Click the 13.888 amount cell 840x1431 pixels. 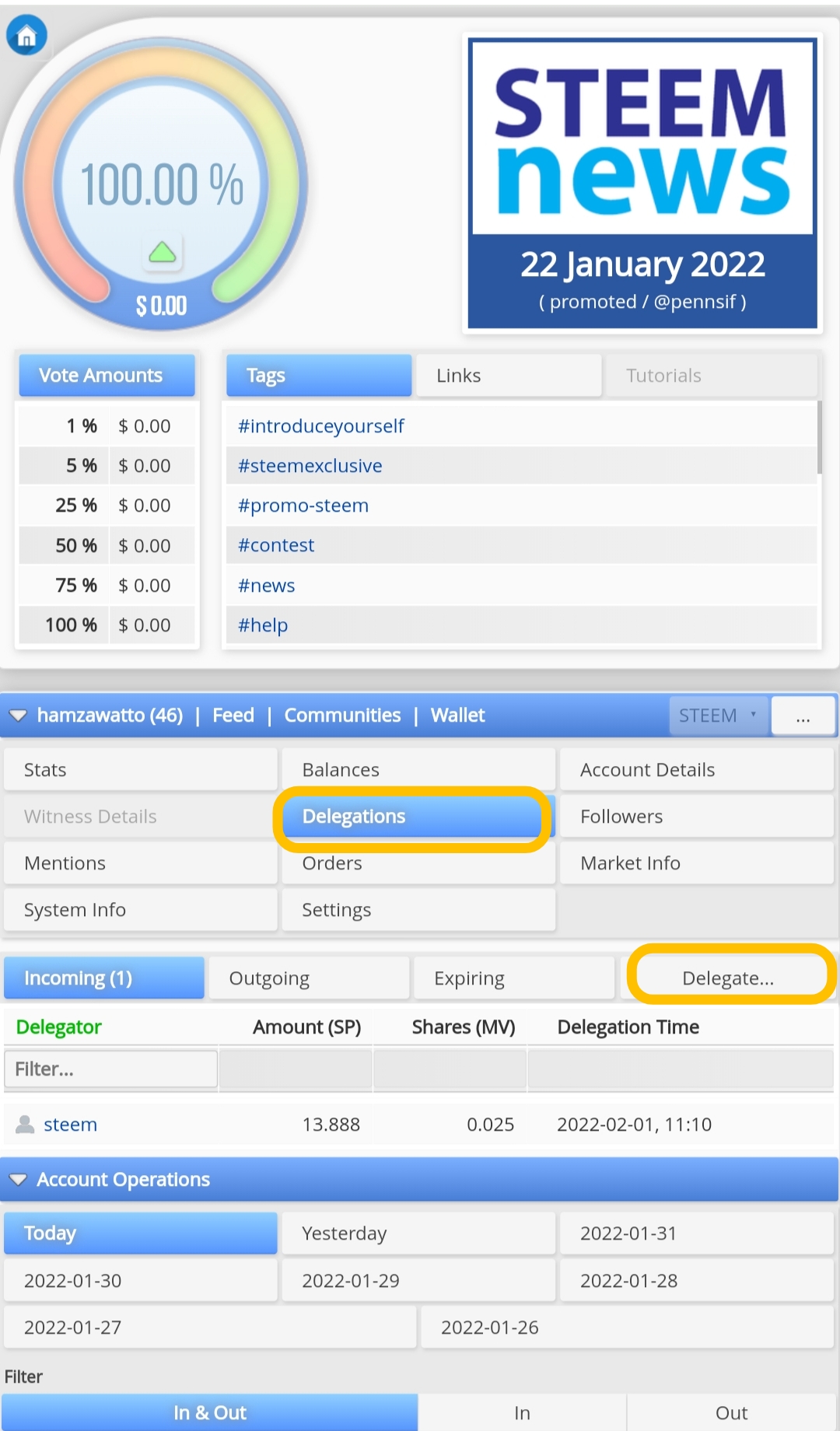pos(331,1125)
